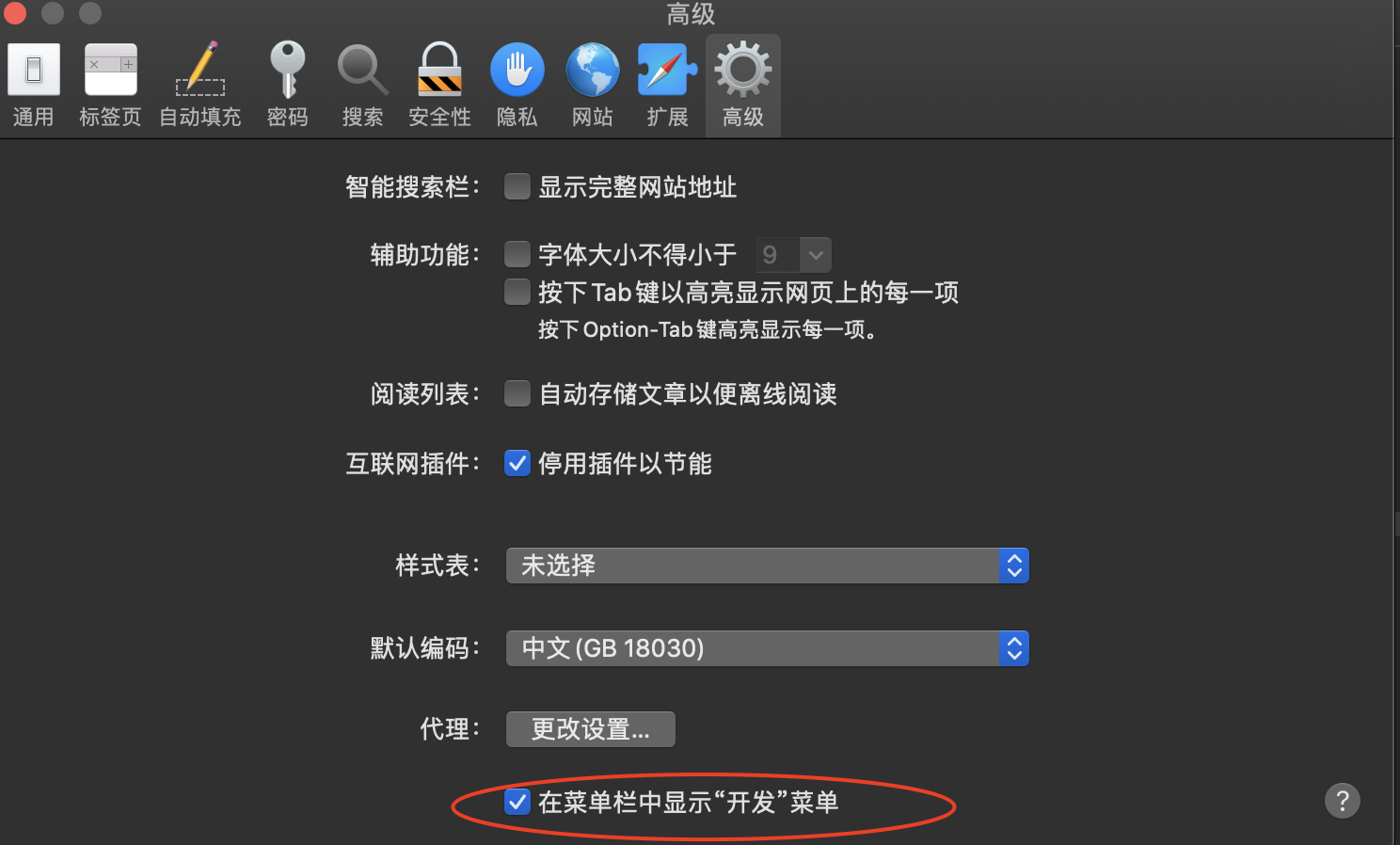Switch to the 标签页 (Tabs) preferences
Screen dimensions: 1400x845
click(110, 85)
